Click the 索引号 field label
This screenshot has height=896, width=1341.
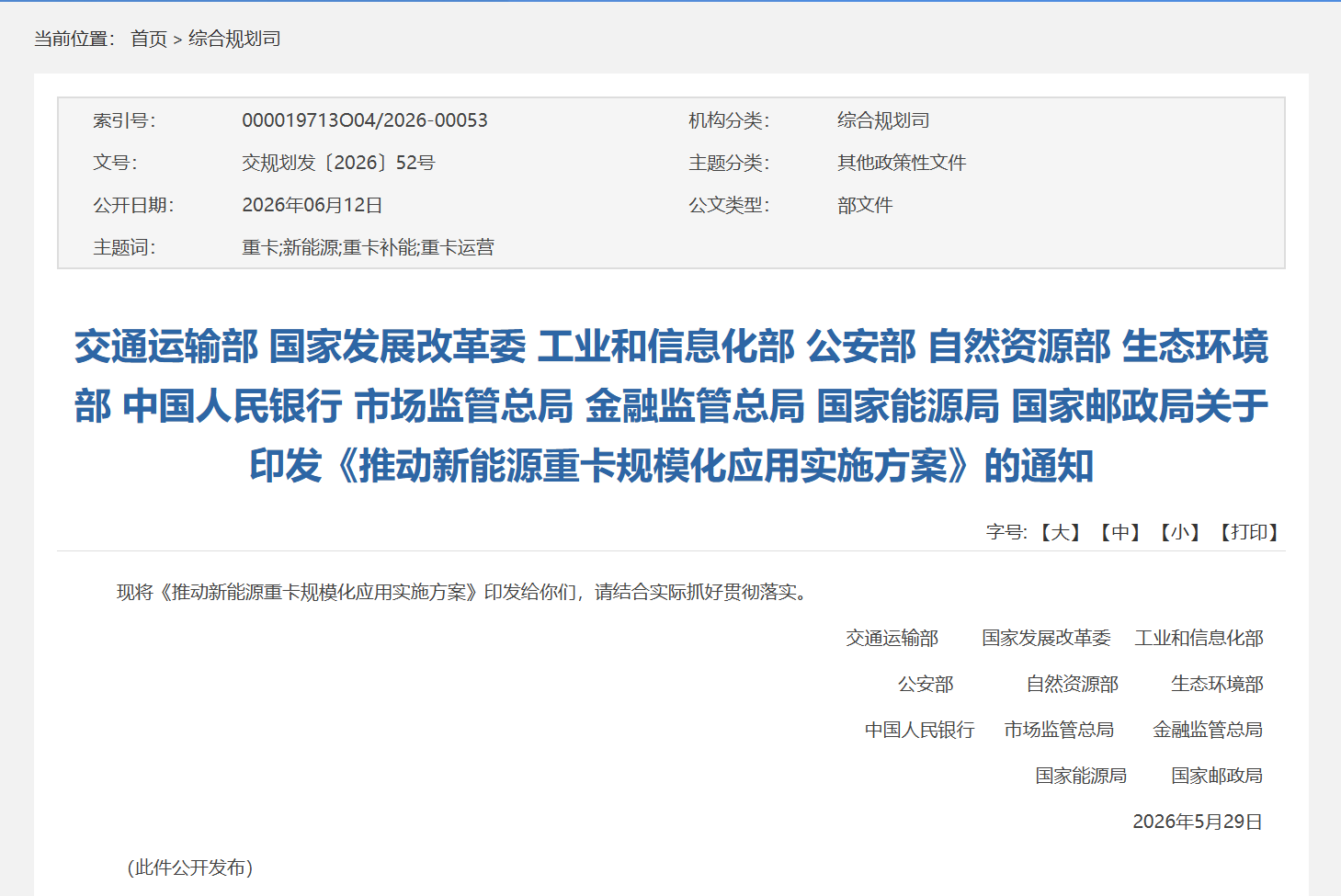pos(124,120)
